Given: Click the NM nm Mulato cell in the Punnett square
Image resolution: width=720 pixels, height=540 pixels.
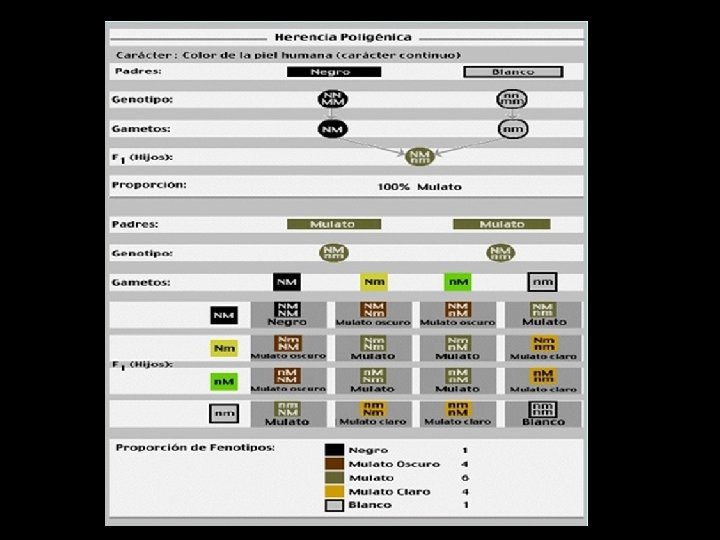Looking at the screenshot, I should (x=543, y=315).
